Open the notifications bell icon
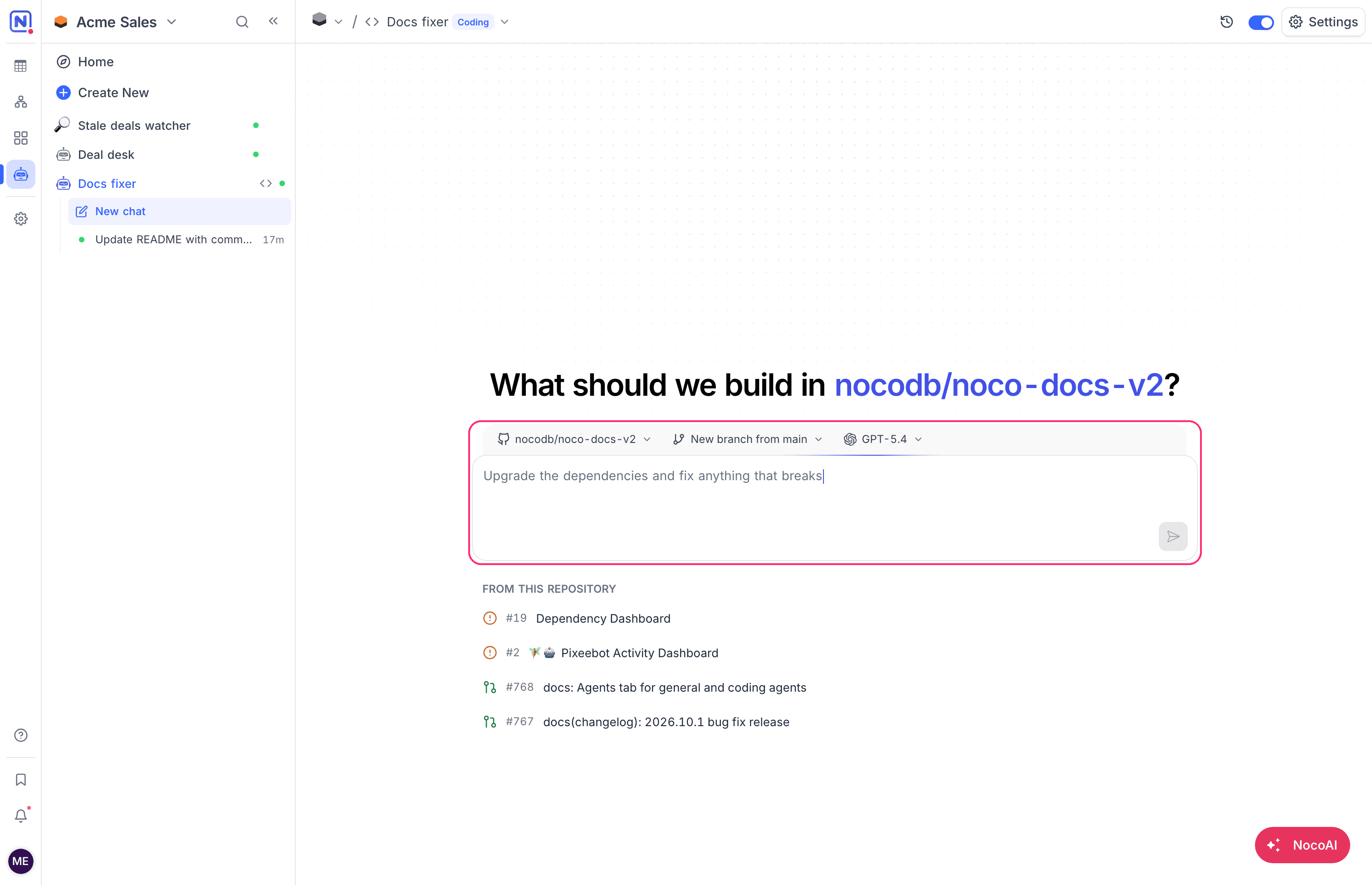This screenshot has height=885, width=1372. [x=21, y=816]
